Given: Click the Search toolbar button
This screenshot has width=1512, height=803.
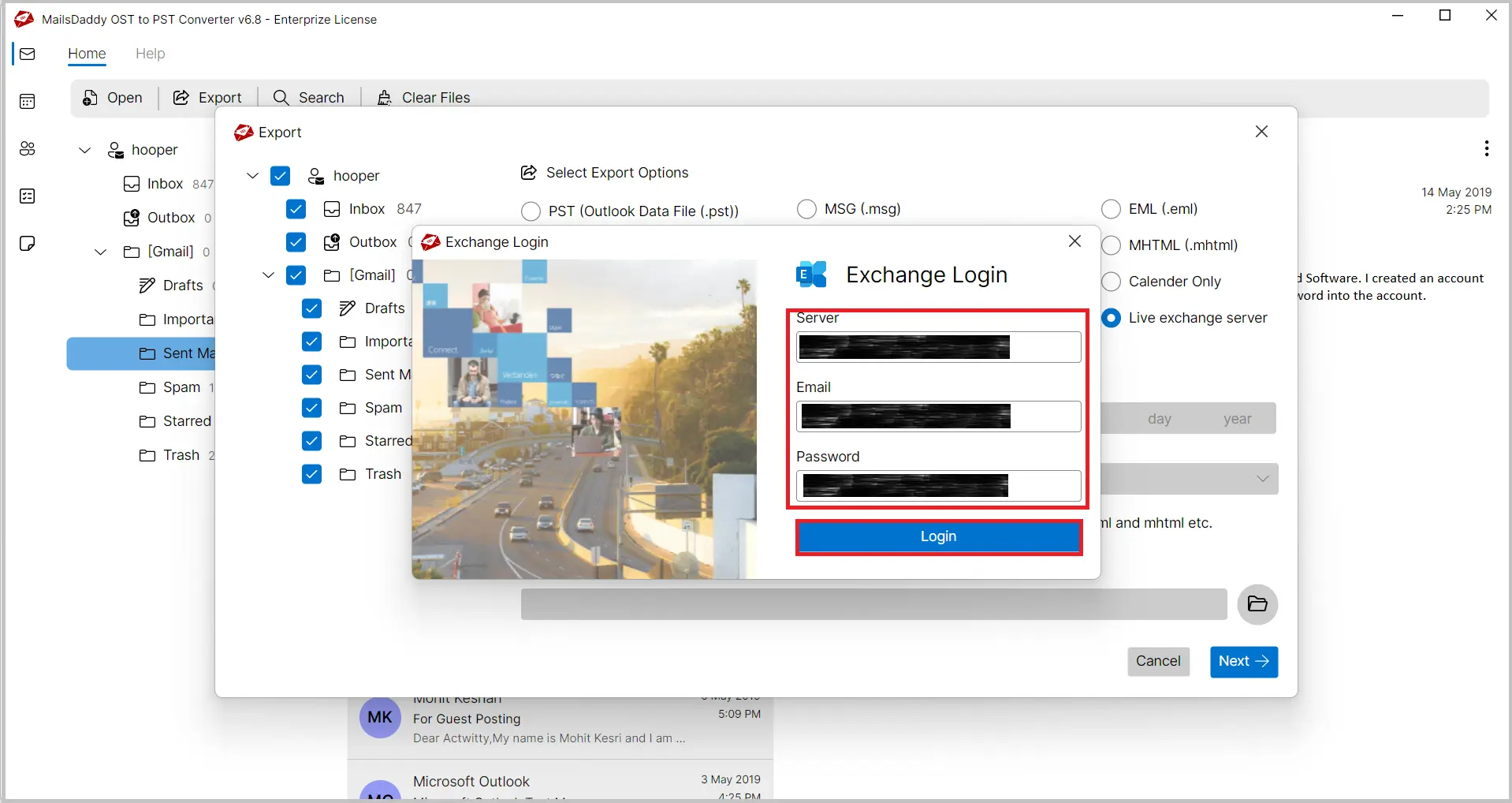Looking at the screenshot, I should 309,97.
